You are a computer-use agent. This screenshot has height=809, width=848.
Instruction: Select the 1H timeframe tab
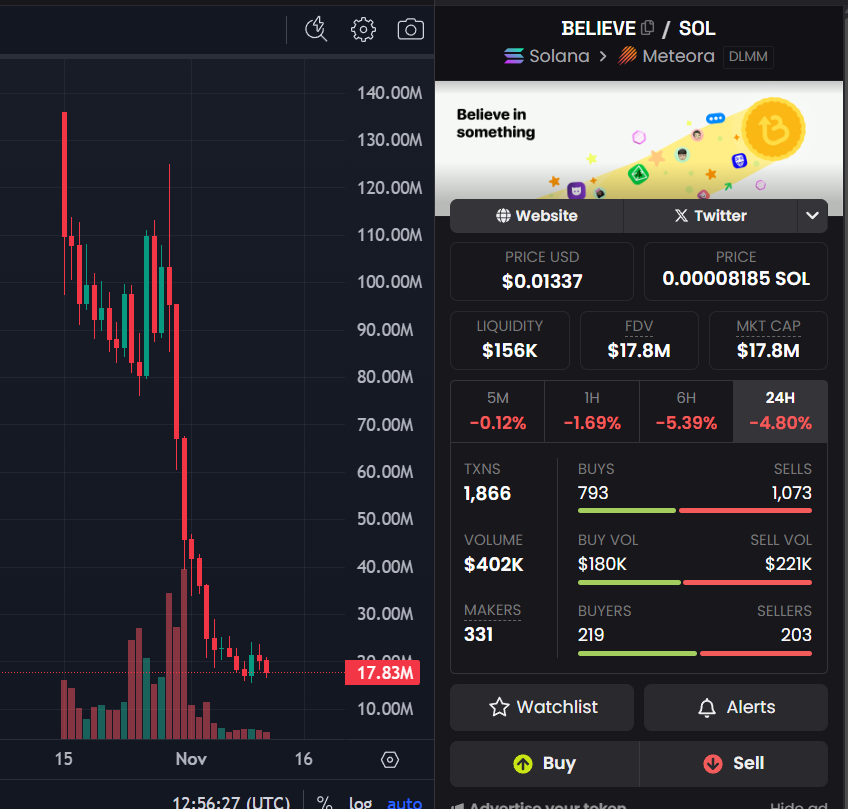592,412
